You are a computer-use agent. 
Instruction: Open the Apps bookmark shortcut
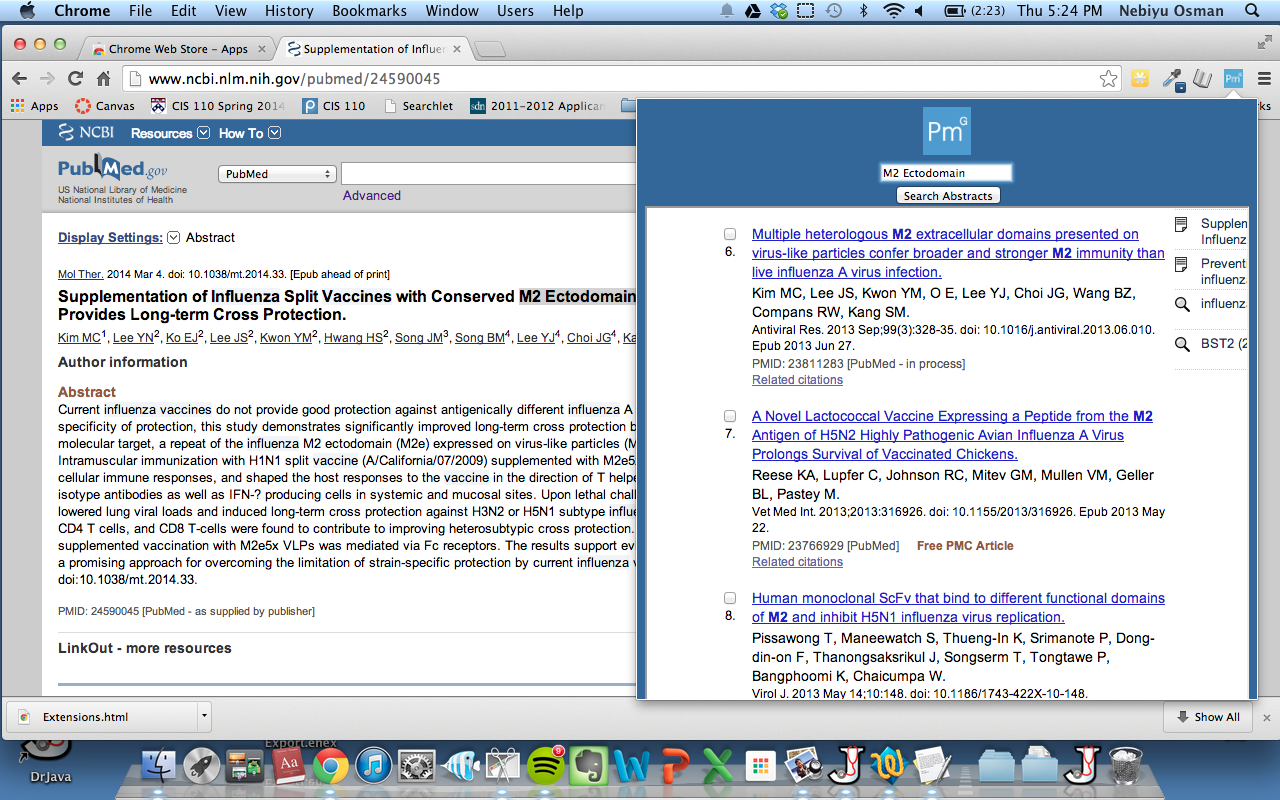pos(34,105)
